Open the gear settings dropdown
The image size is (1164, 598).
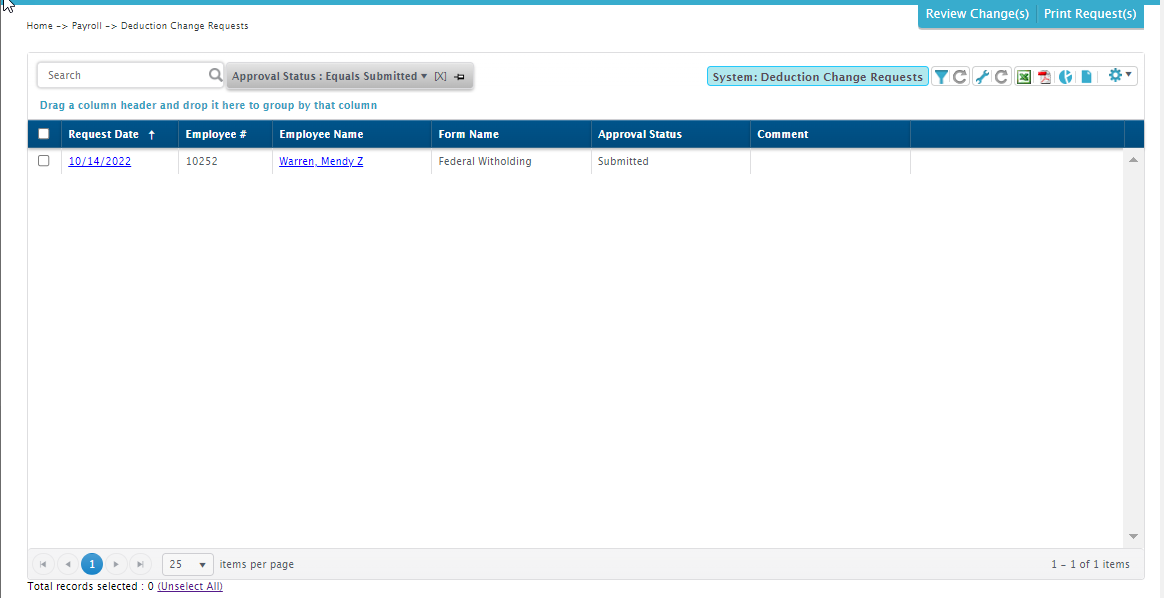(1119, 76)
